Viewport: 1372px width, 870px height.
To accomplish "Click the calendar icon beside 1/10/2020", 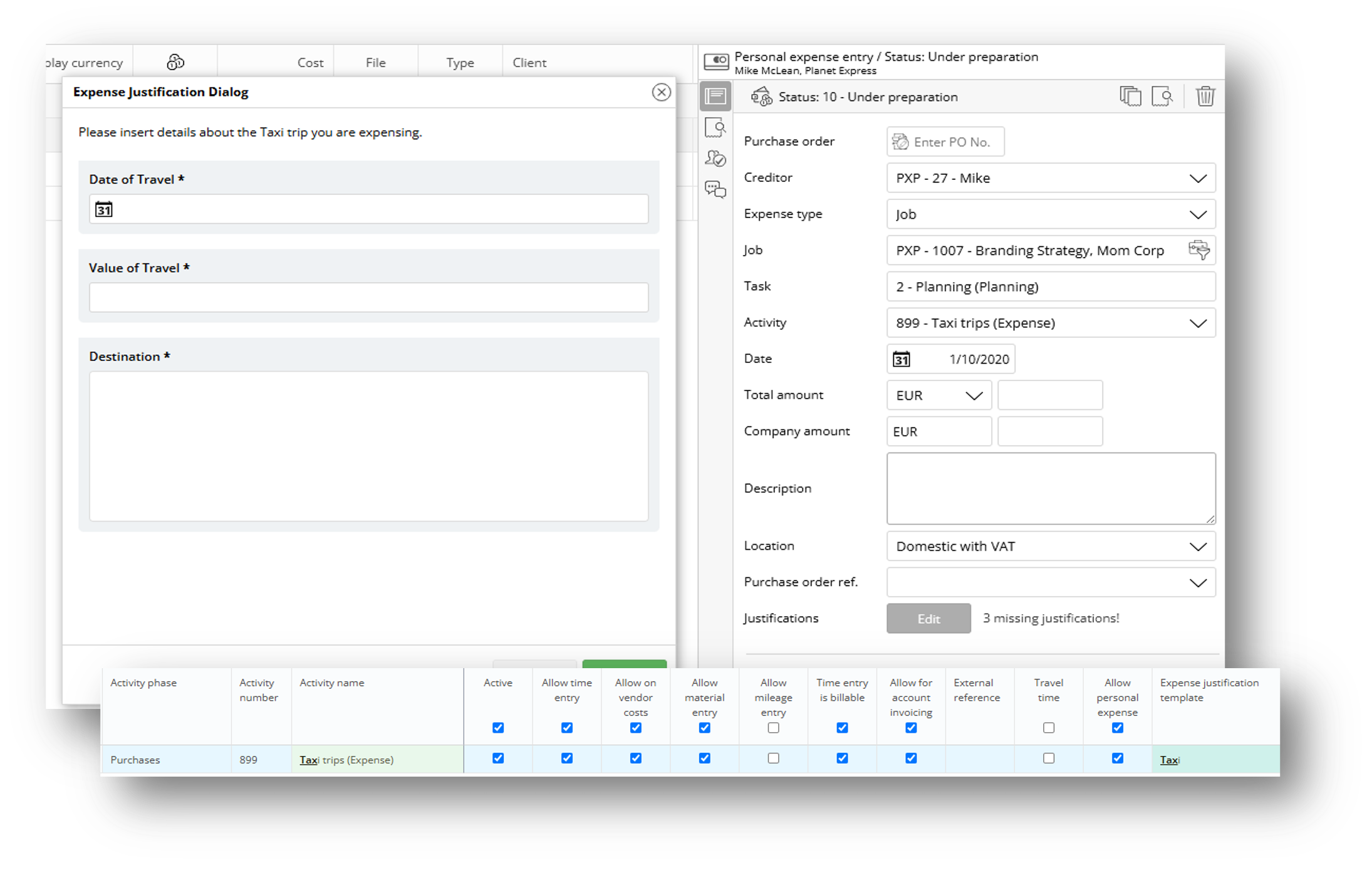I will [x=901, y=359].
